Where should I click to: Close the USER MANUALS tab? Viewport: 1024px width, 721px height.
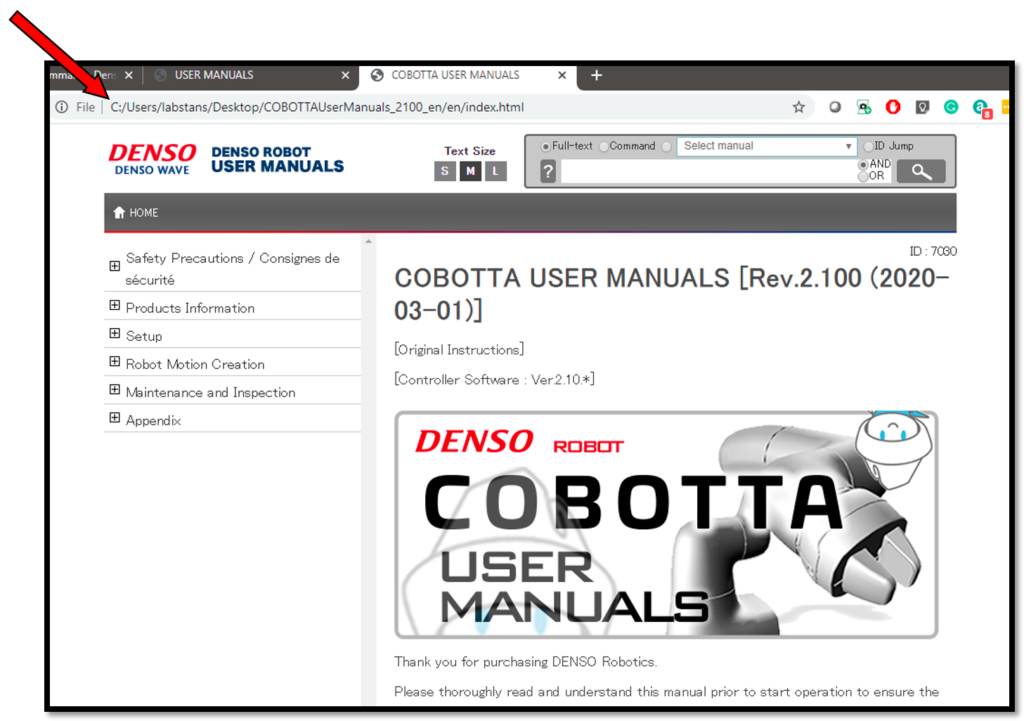[x=345, y=75]
